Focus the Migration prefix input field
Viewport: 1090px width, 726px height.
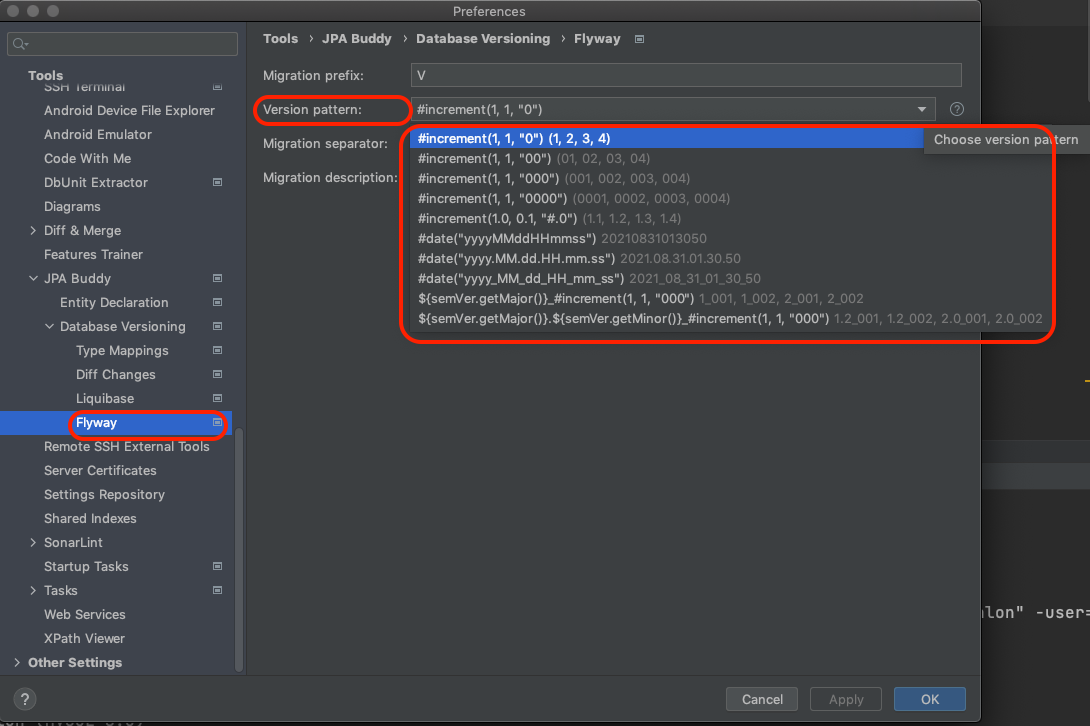(x=686, y=75)
